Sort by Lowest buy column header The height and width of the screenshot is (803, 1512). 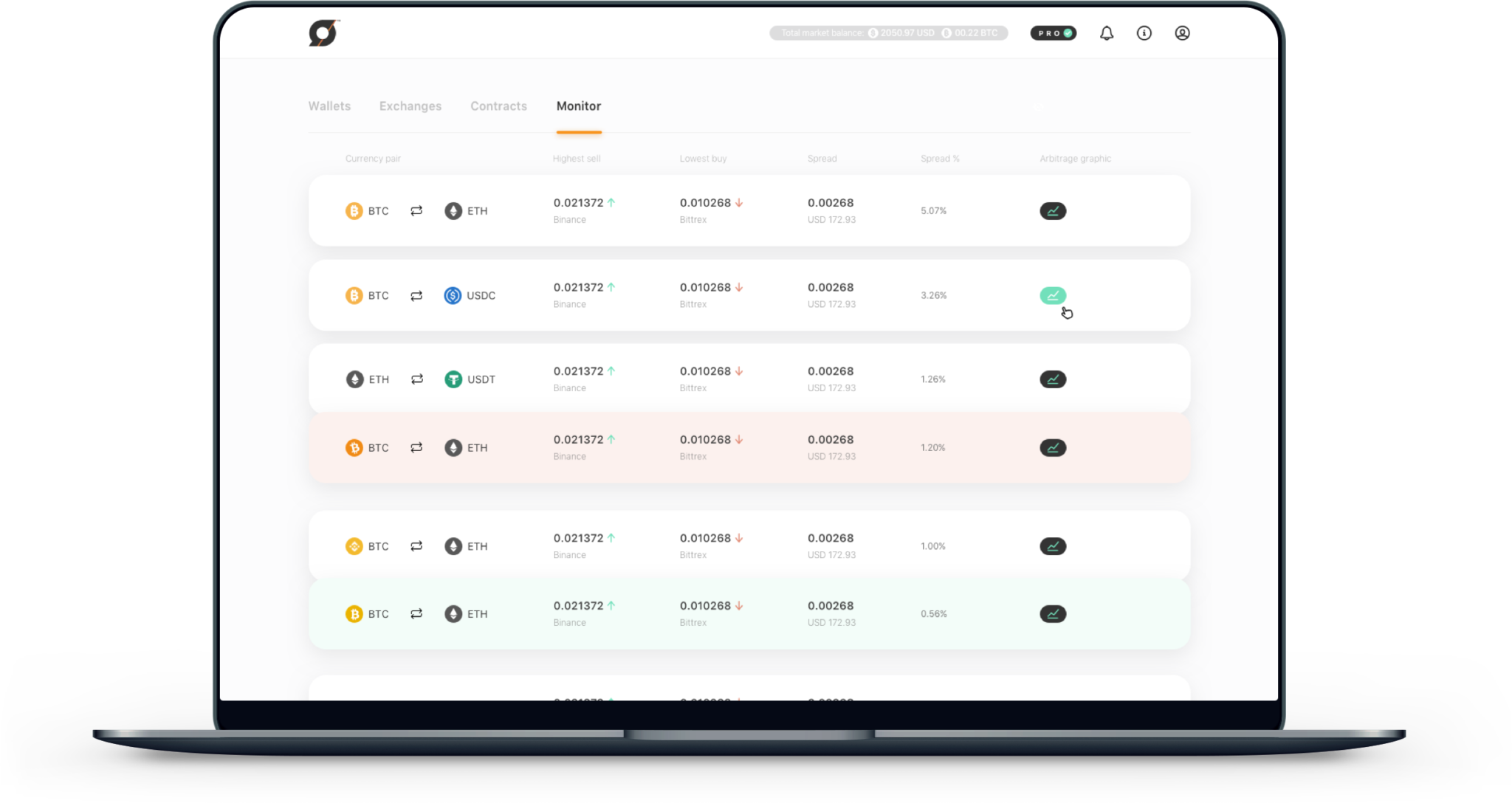coord(703,159)
